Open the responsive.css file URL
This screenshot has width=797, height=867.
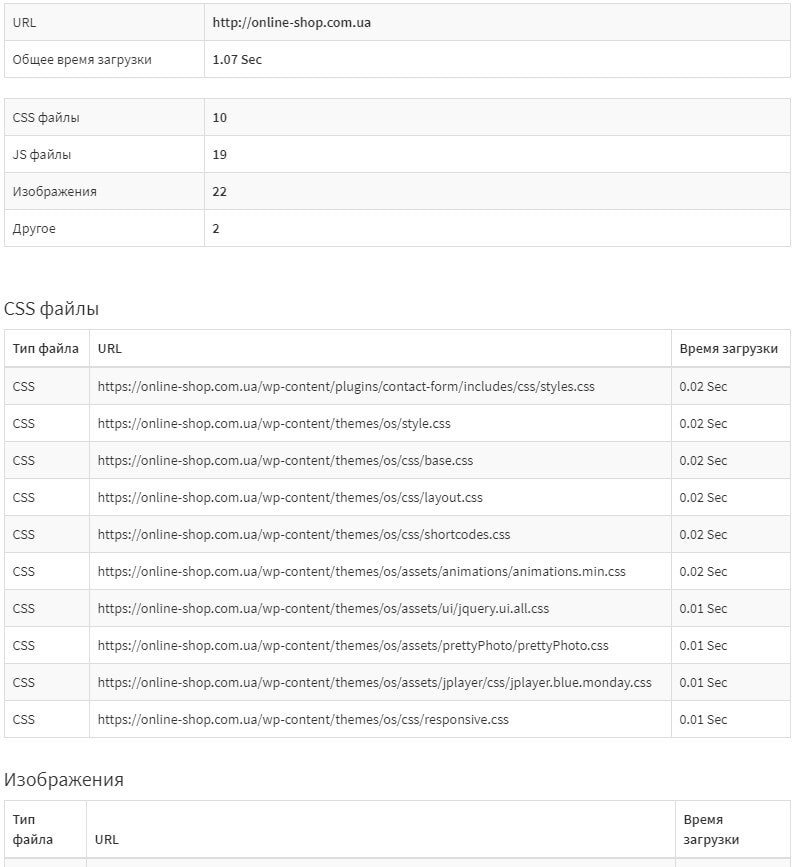[303, 719]
